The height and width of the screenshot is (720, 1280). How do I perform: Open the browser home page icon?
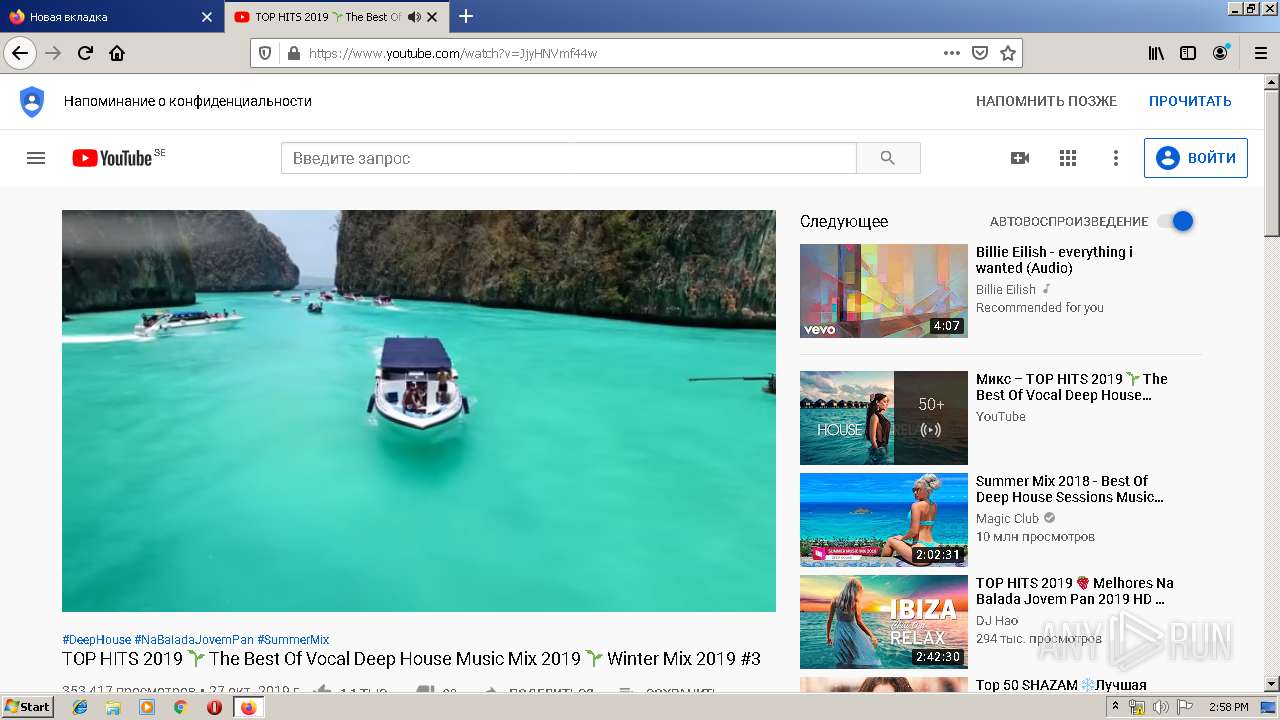point(117,53)
